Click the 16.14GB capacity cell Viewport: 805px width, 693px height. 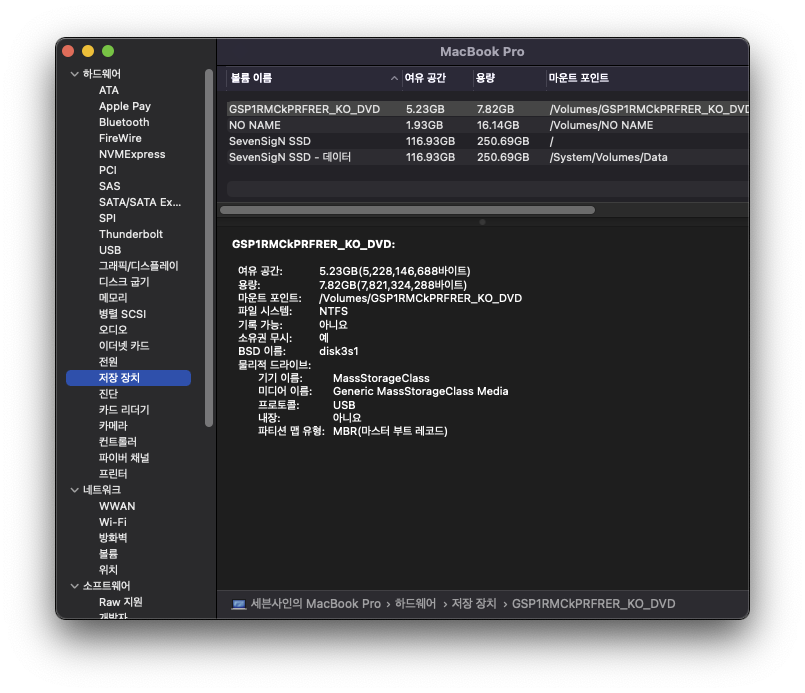pyautogui.click(x=498, y=125)
